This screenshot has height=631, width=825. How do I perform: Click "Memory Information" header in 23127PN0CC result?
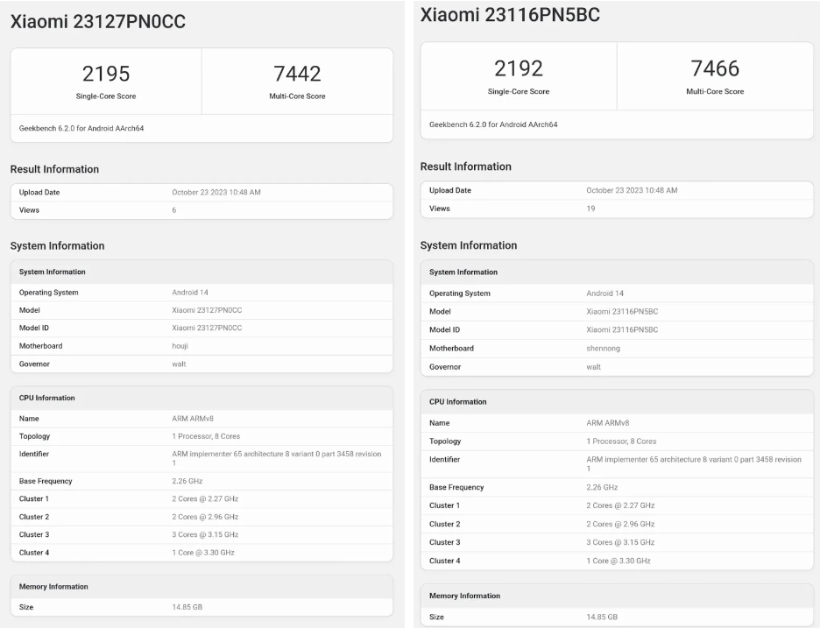coord(54,587)
